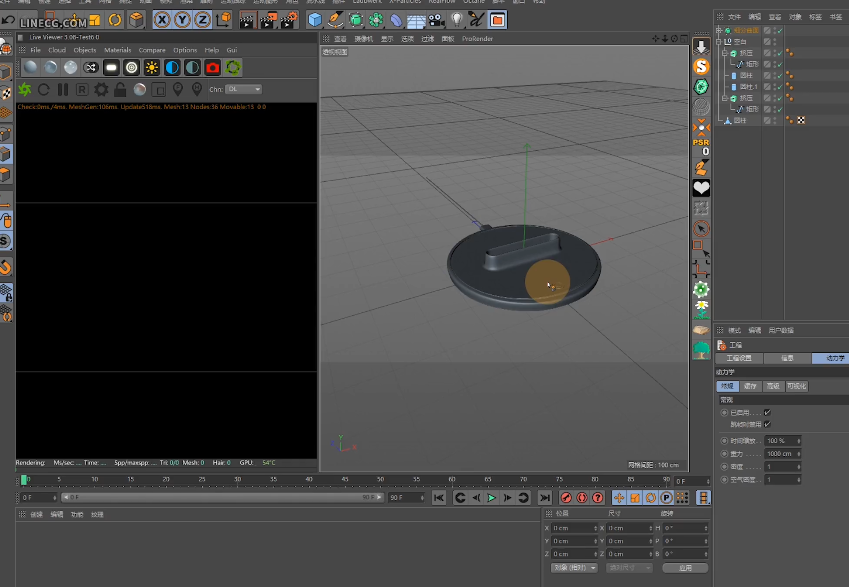Screen dimensions: 849x587
Task: Click the Undo arrow in the top toolbar
Action: (x=8, y=21)
